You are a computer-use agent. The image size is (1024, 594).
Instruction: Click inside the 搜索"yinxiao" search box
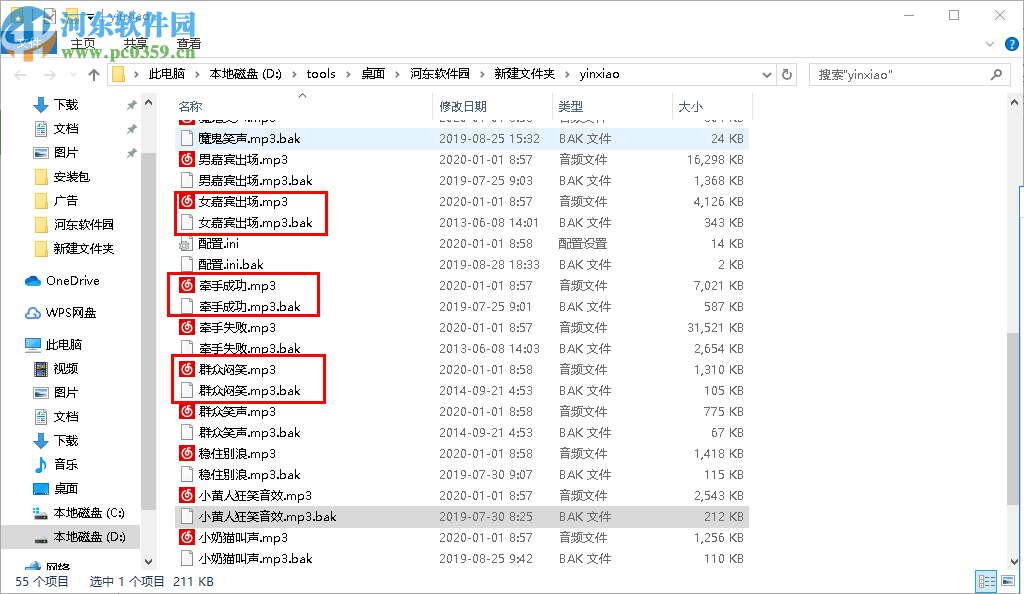pos(900,73)
